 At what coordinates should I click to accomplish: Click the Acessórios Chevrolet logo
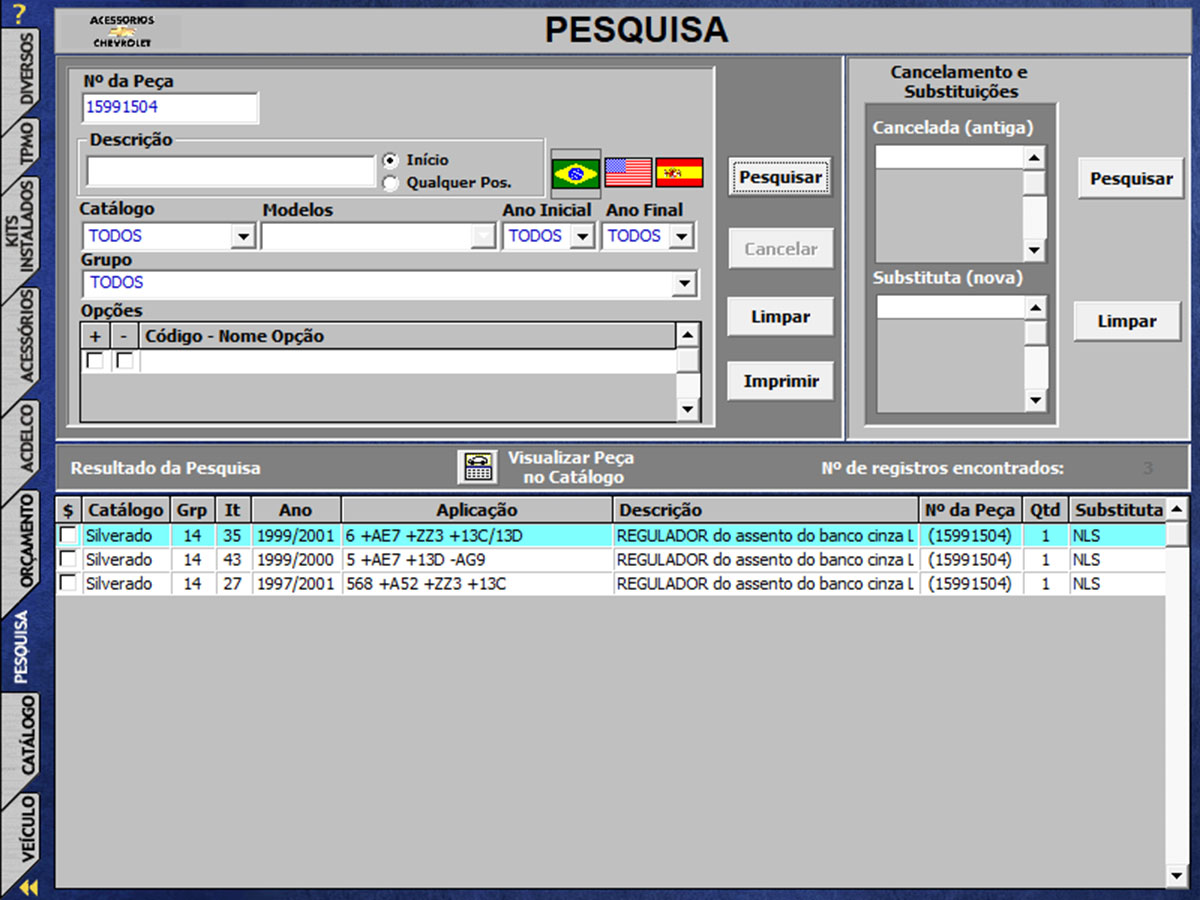tap(121, 32)
